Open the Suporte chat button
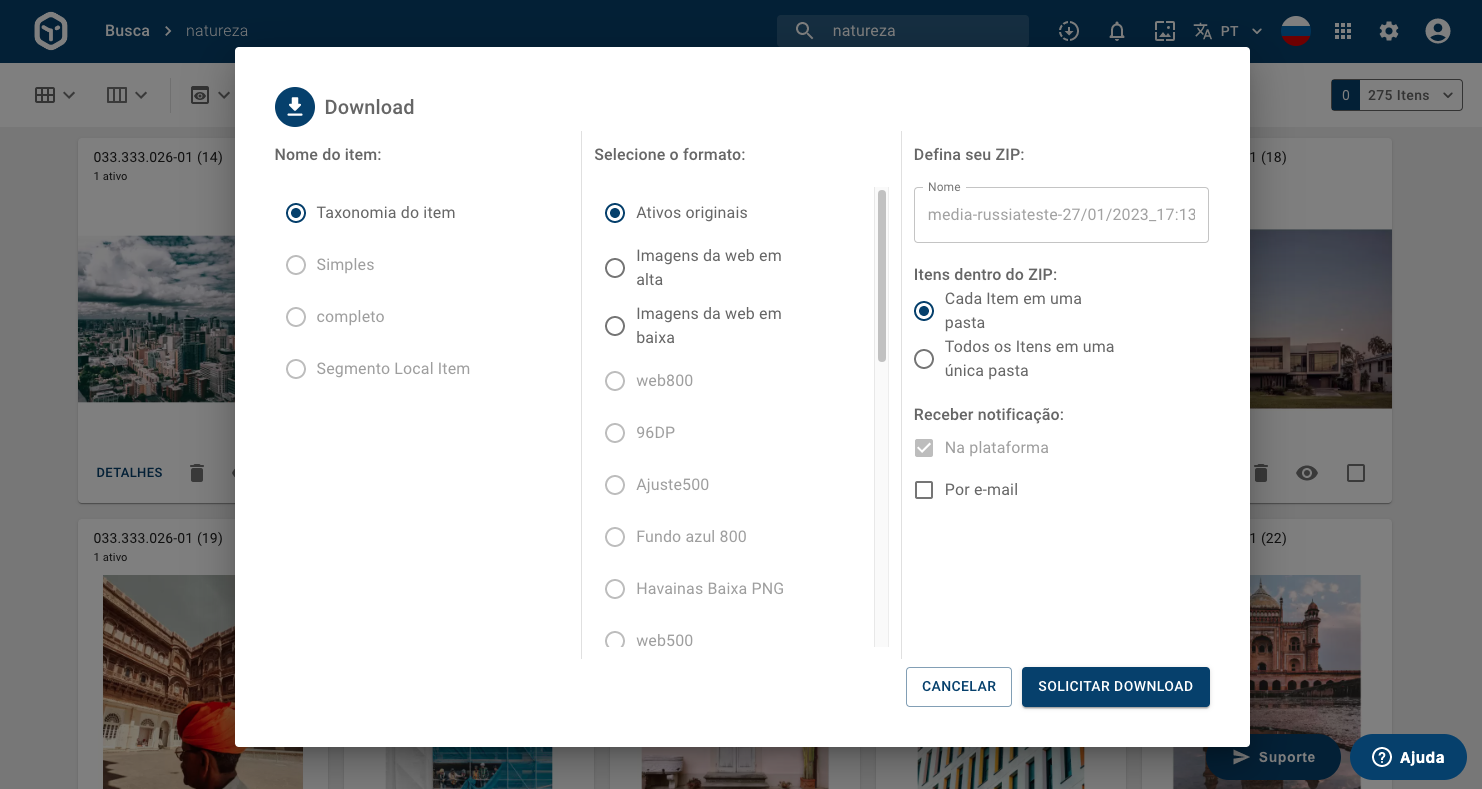This screenshot has width=1482, height=789. (x=1274, y=757)
